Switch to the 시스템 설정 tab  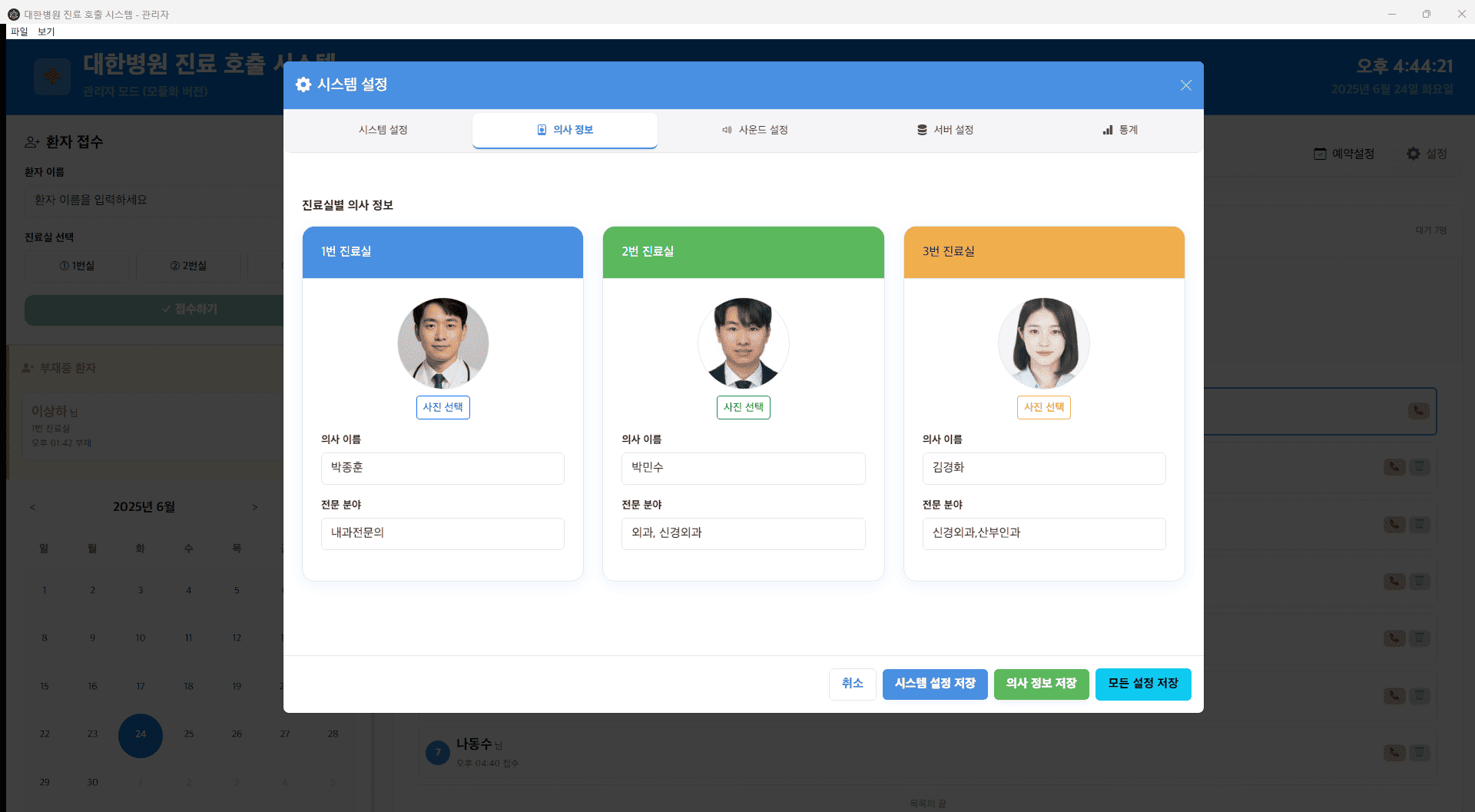(x=383, y=130)
